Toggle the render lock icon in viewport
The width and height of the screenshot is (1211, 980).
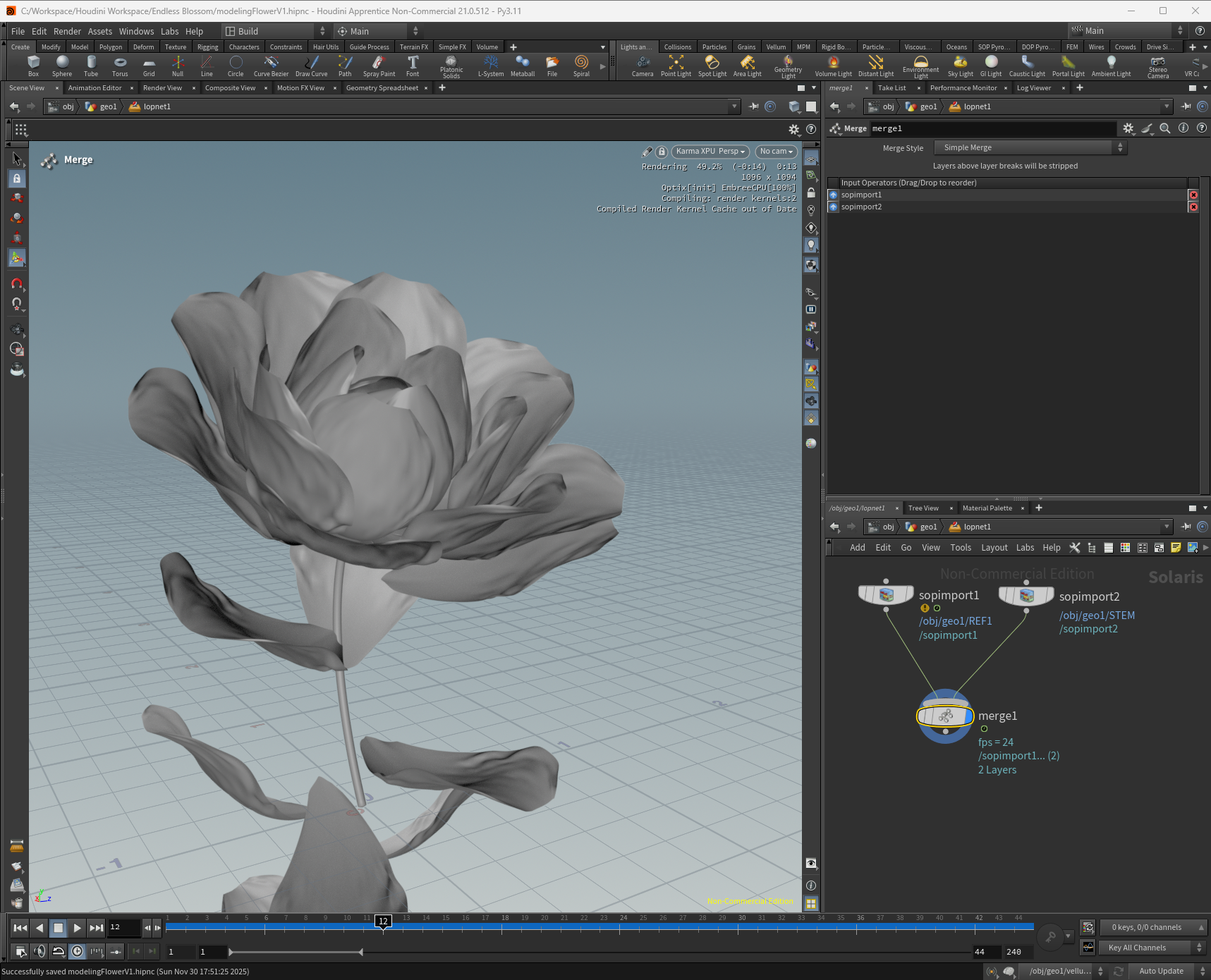662,152
